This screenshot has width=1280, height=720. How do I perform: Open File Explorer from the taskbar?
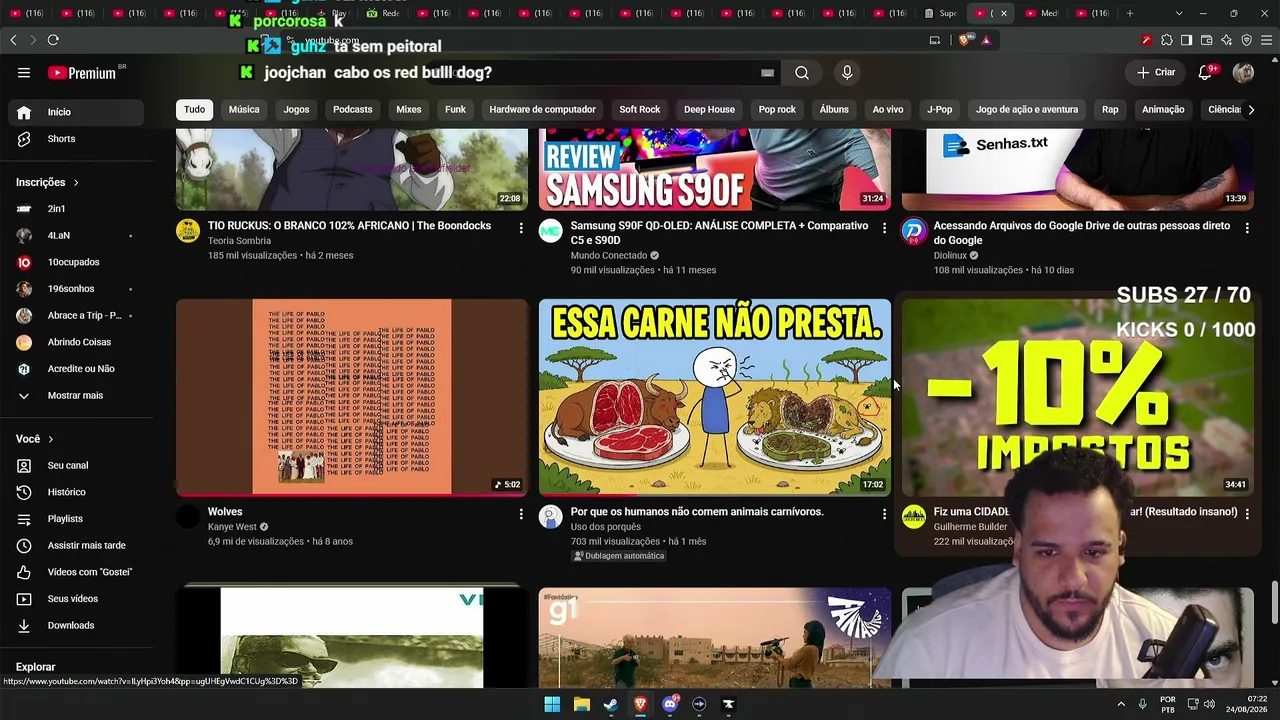[x=581, y=704]
